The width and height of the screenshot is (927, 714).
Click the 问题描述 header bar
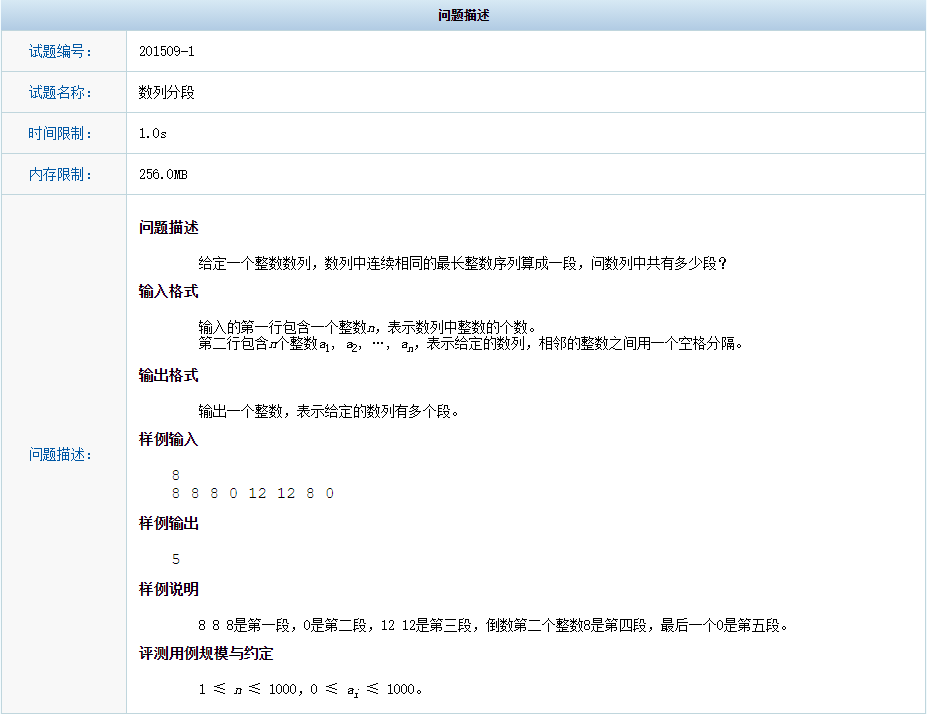click(463, 16)
